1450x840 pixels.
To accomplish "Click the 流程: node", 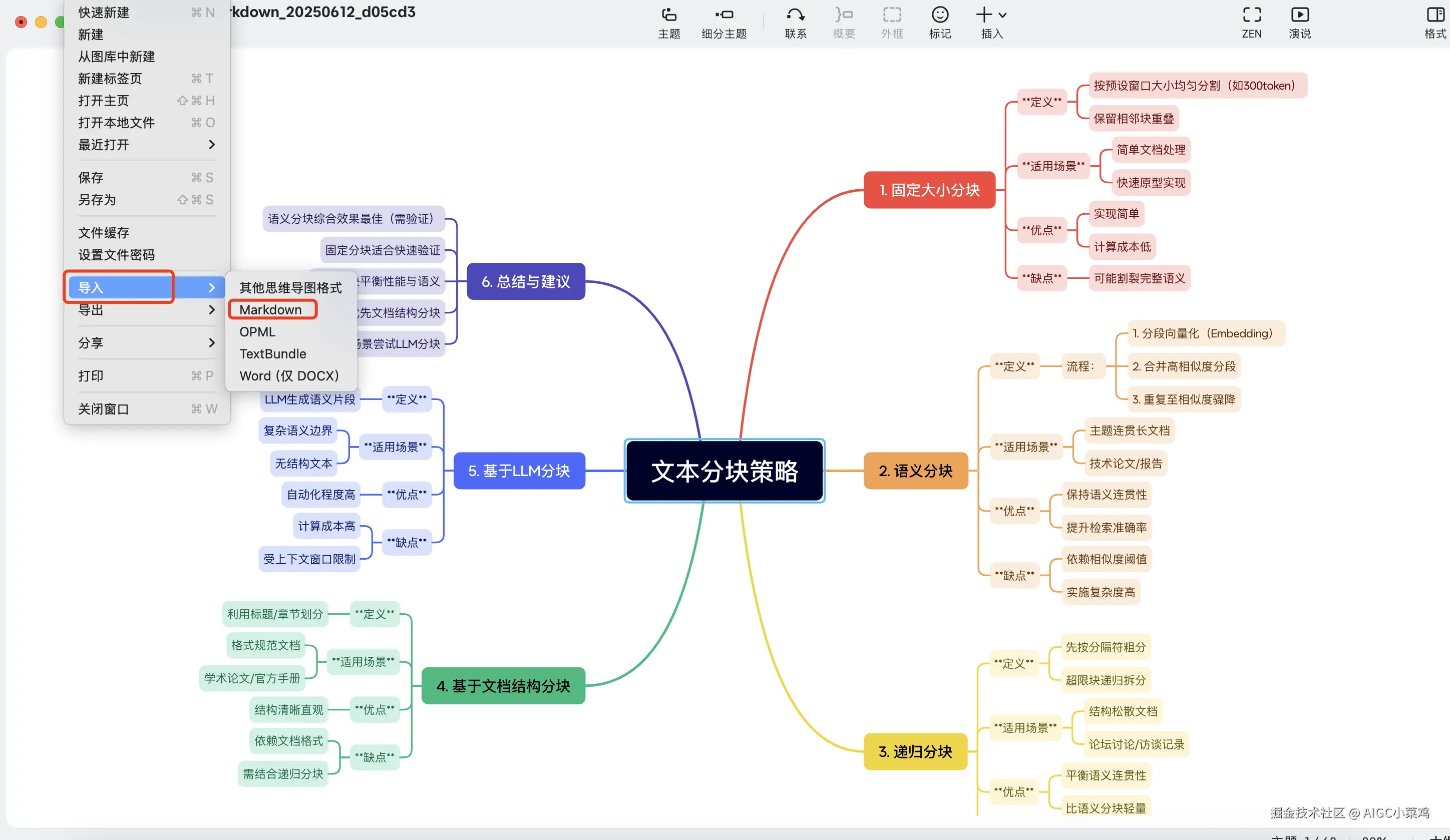I will [x=1083, y=366].
